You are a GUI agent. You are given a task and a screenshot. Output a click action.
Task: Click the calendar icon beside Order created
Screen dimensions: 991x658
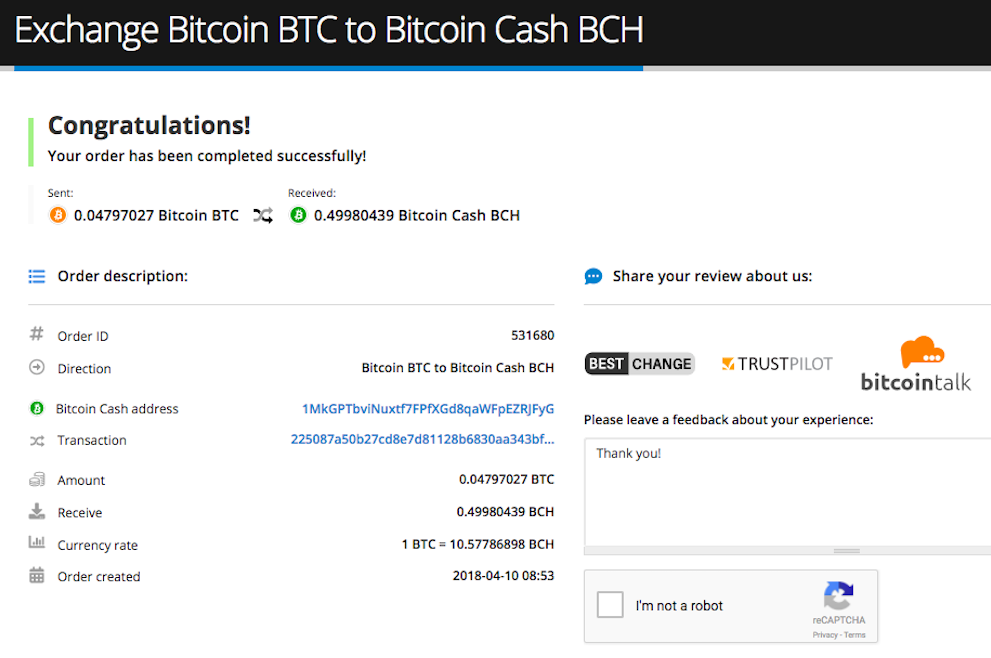tap(37, 575)
